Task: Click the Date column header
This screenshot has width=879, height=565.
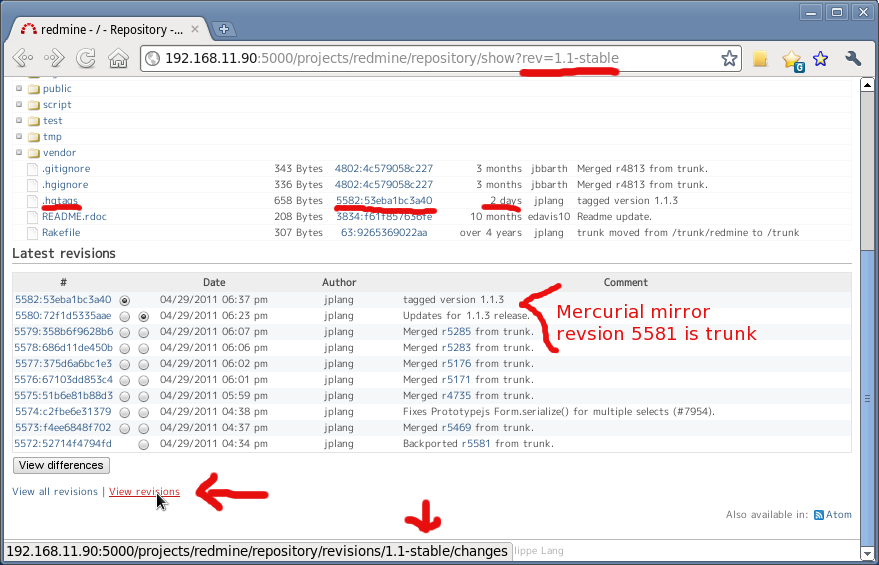Action: click(214, 282)
